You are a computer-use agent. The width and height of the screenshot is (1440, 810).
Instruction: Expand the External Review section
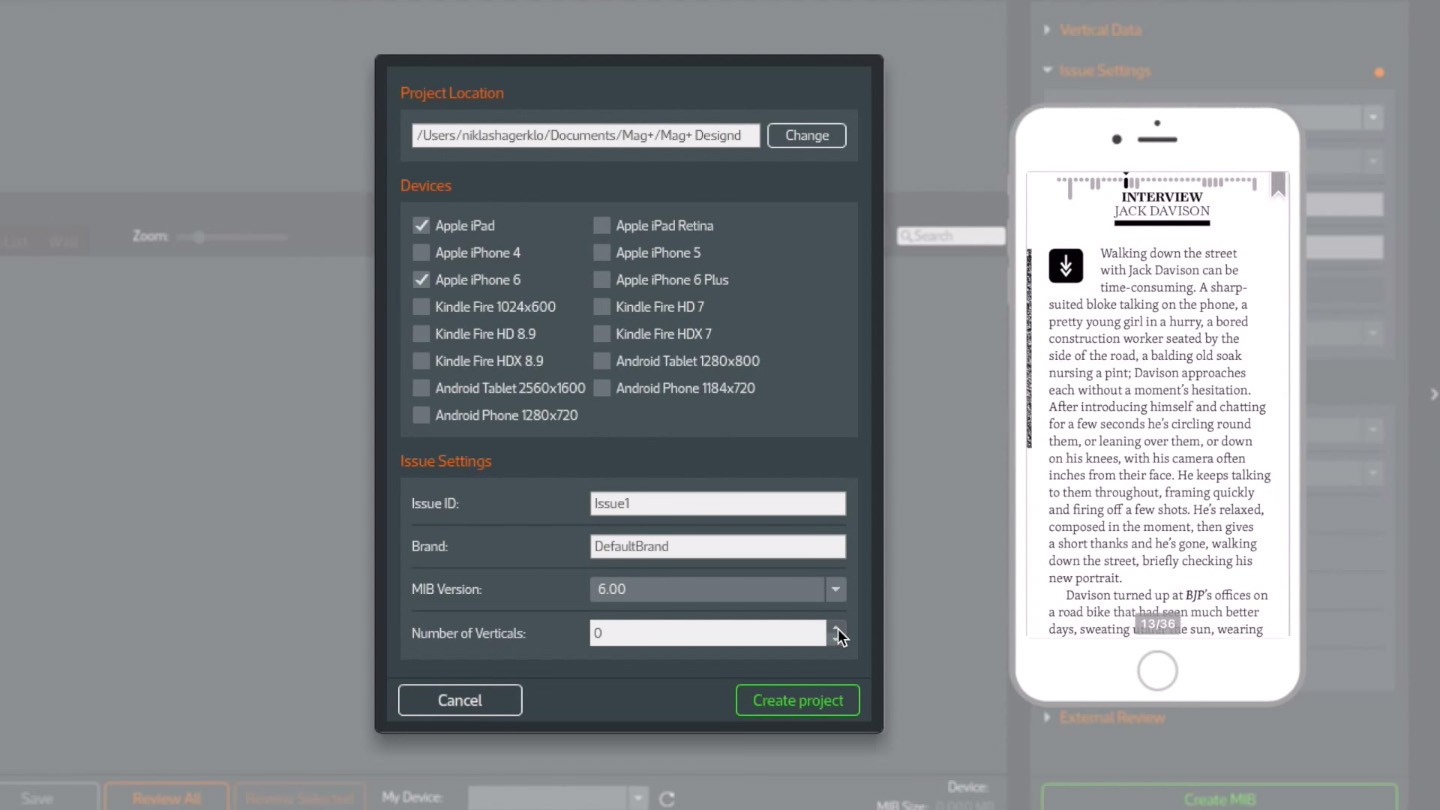(x=1047, y=717)
